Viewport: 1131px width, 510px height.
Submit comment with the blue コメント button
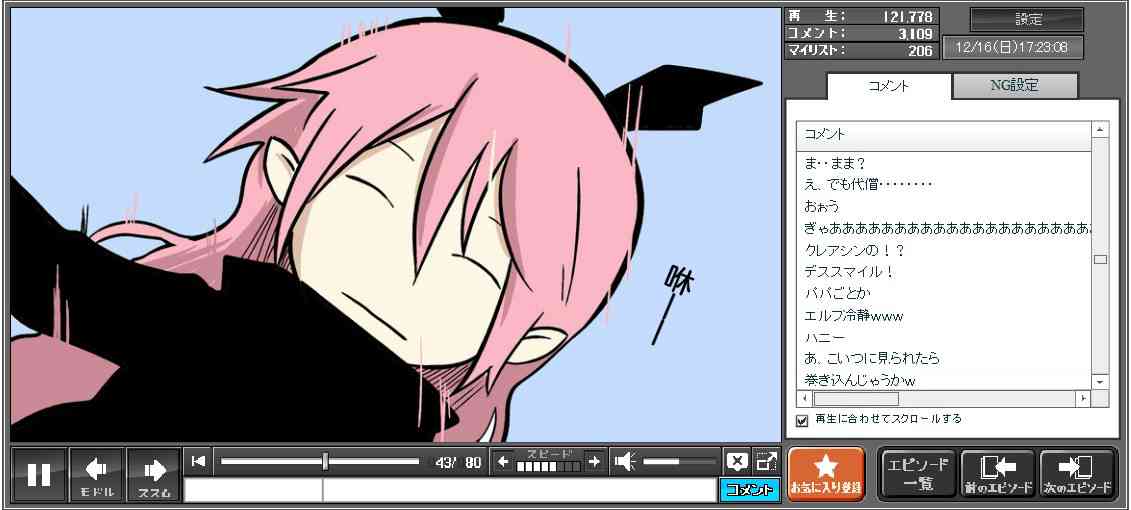749,490
